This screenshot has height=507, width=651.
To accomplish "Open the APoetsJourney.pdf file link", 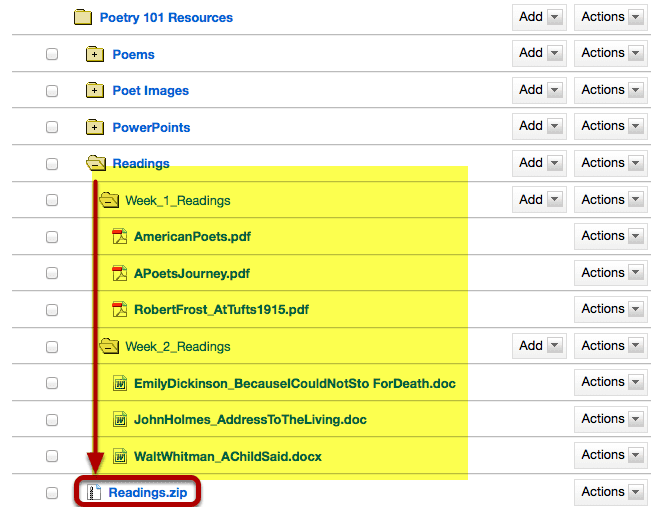I will click(x=192, y=274).
